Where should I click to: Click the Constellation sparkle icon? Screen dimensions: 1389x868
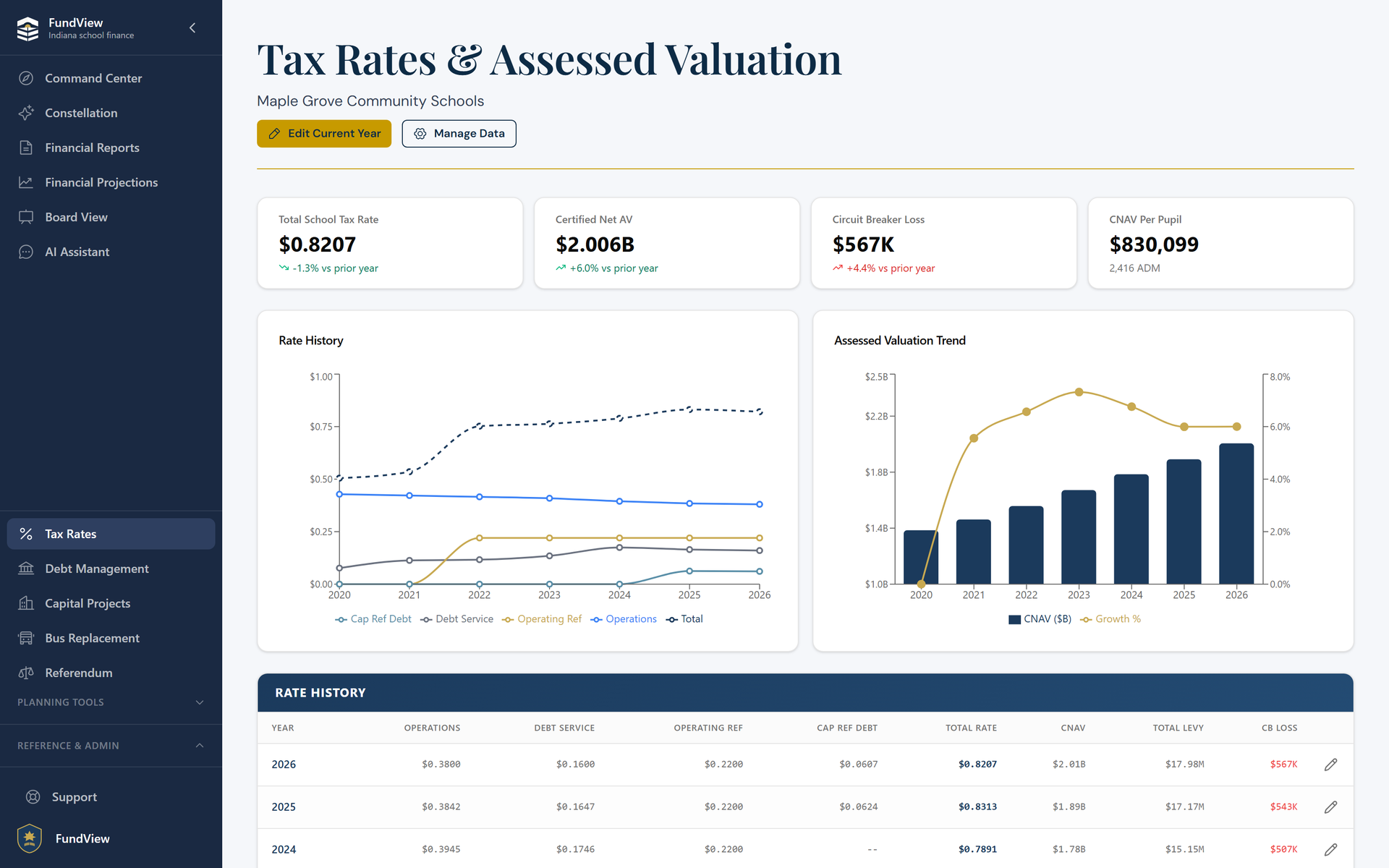(26, 113)
